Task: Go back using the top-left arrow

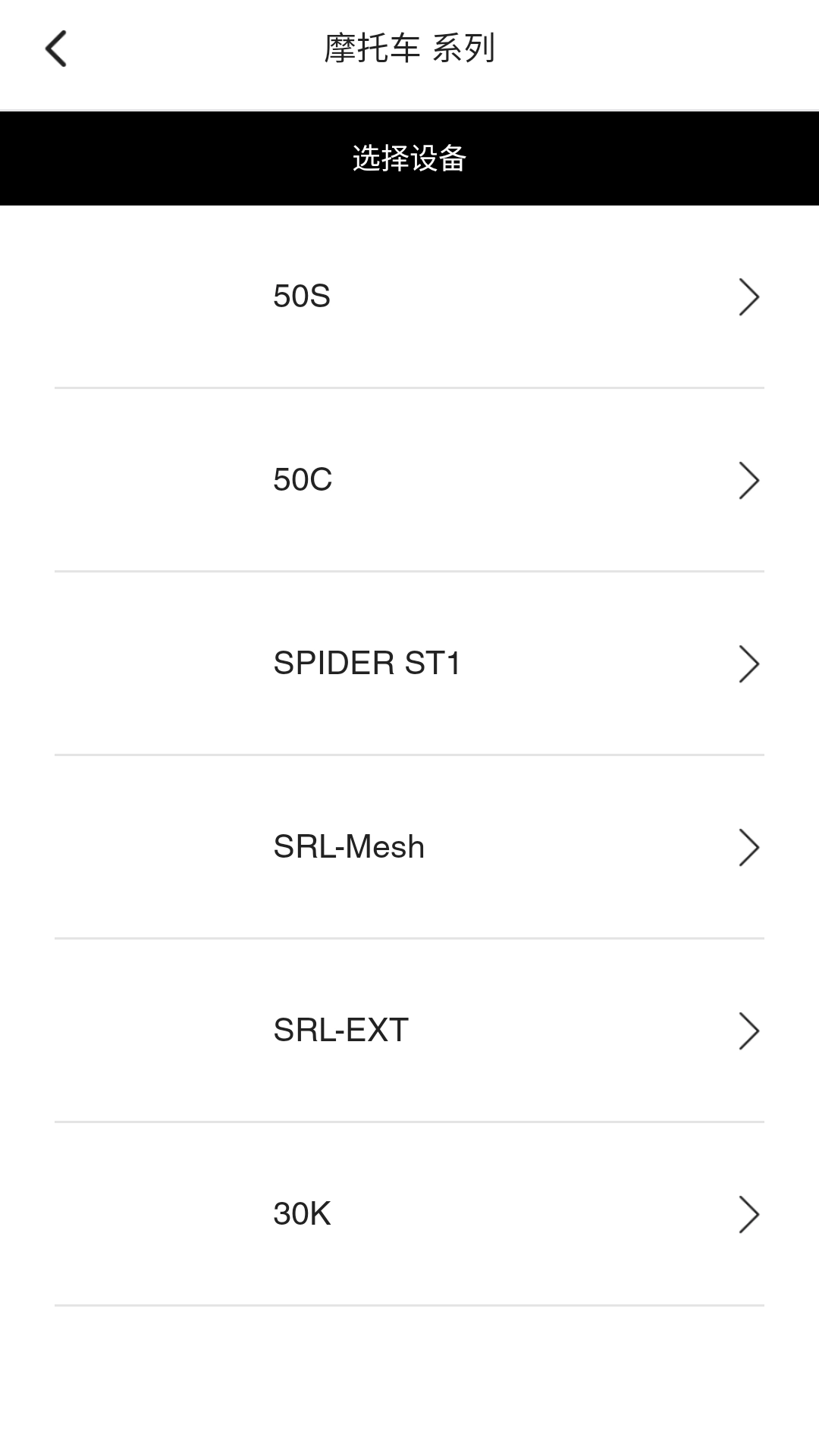Action: click(x=56, y=49)
